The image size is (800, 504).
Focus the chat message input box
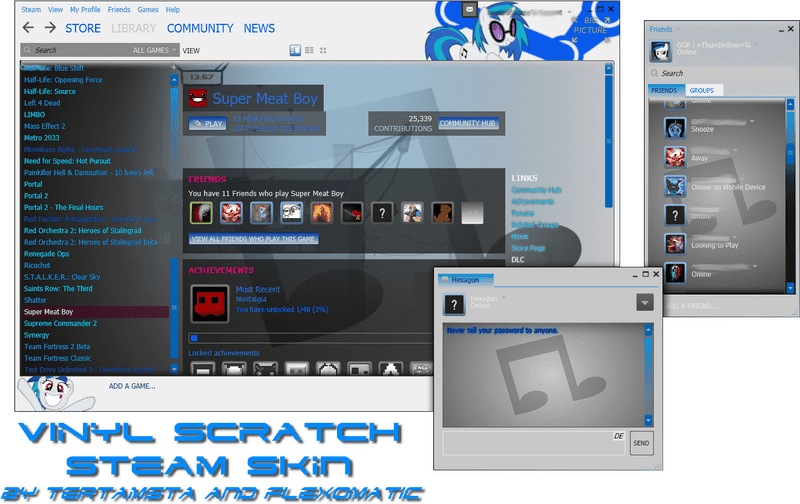click(x=534, y=443)
